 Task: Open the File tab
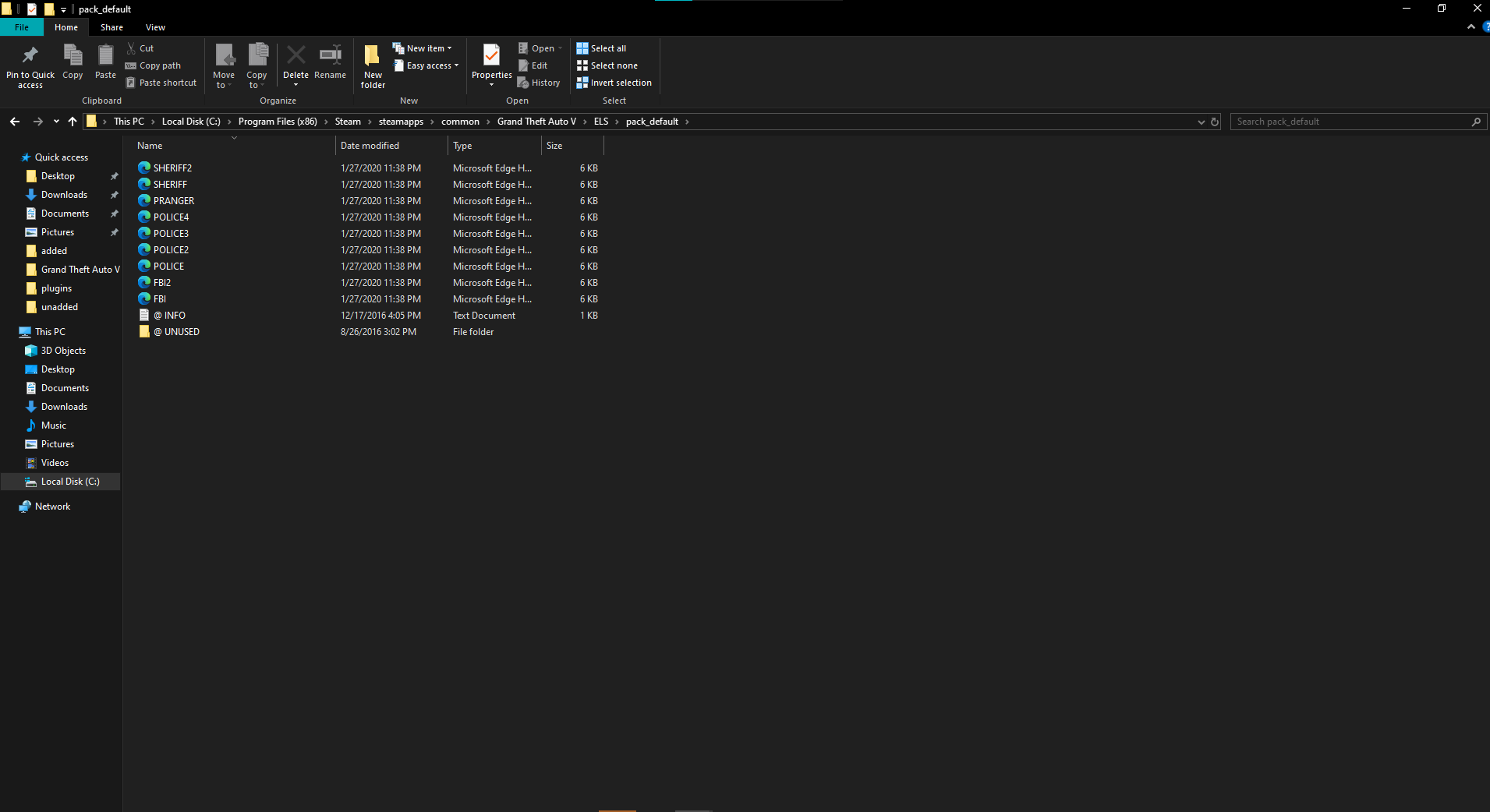(22, 27)
